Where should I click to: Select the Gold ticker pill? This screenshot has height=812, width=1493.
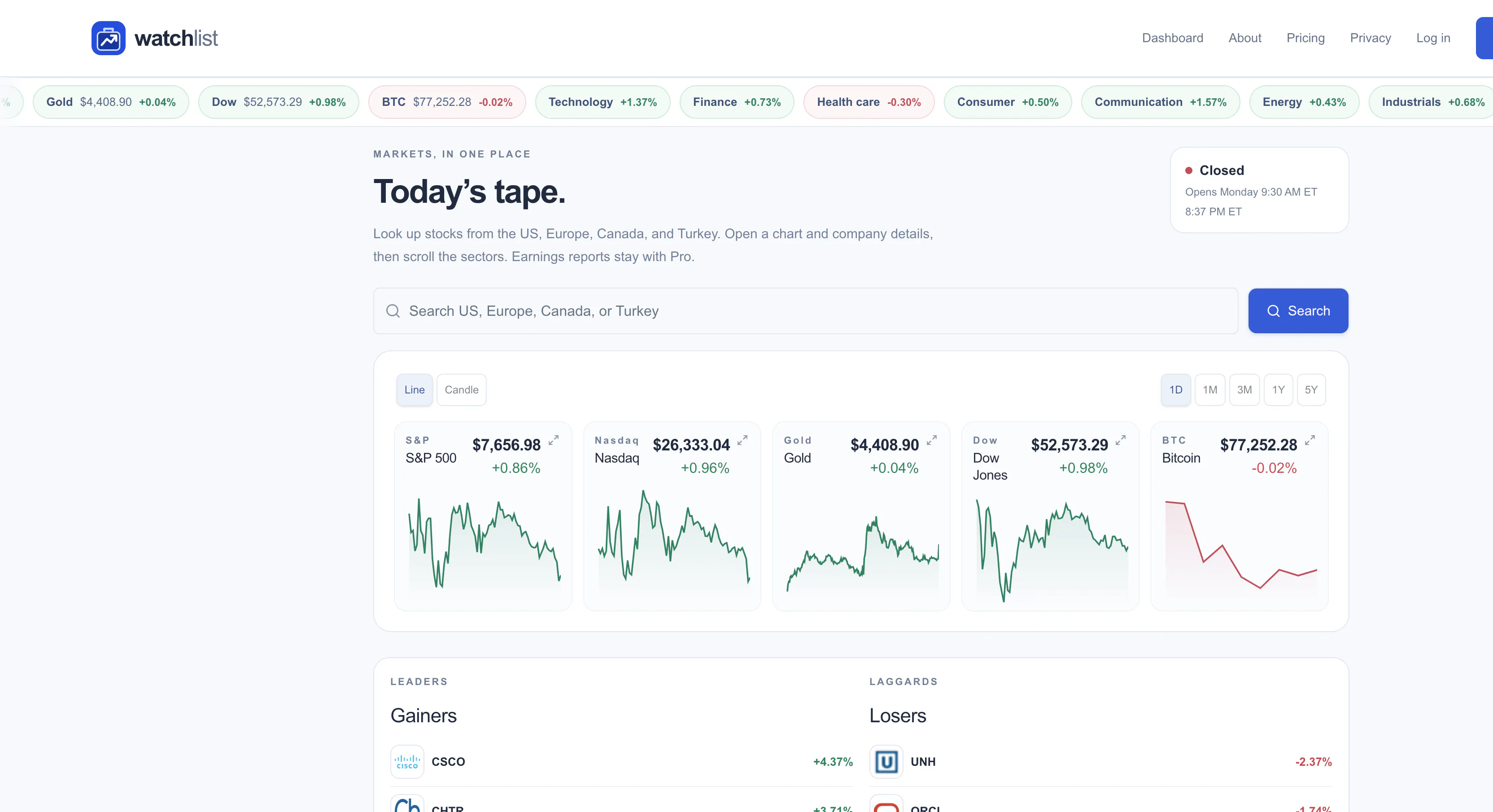tap(111, 102)
